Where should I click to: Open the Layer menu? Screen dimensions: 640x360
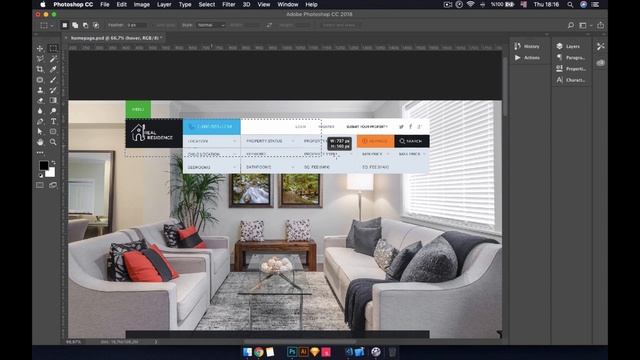164,4
